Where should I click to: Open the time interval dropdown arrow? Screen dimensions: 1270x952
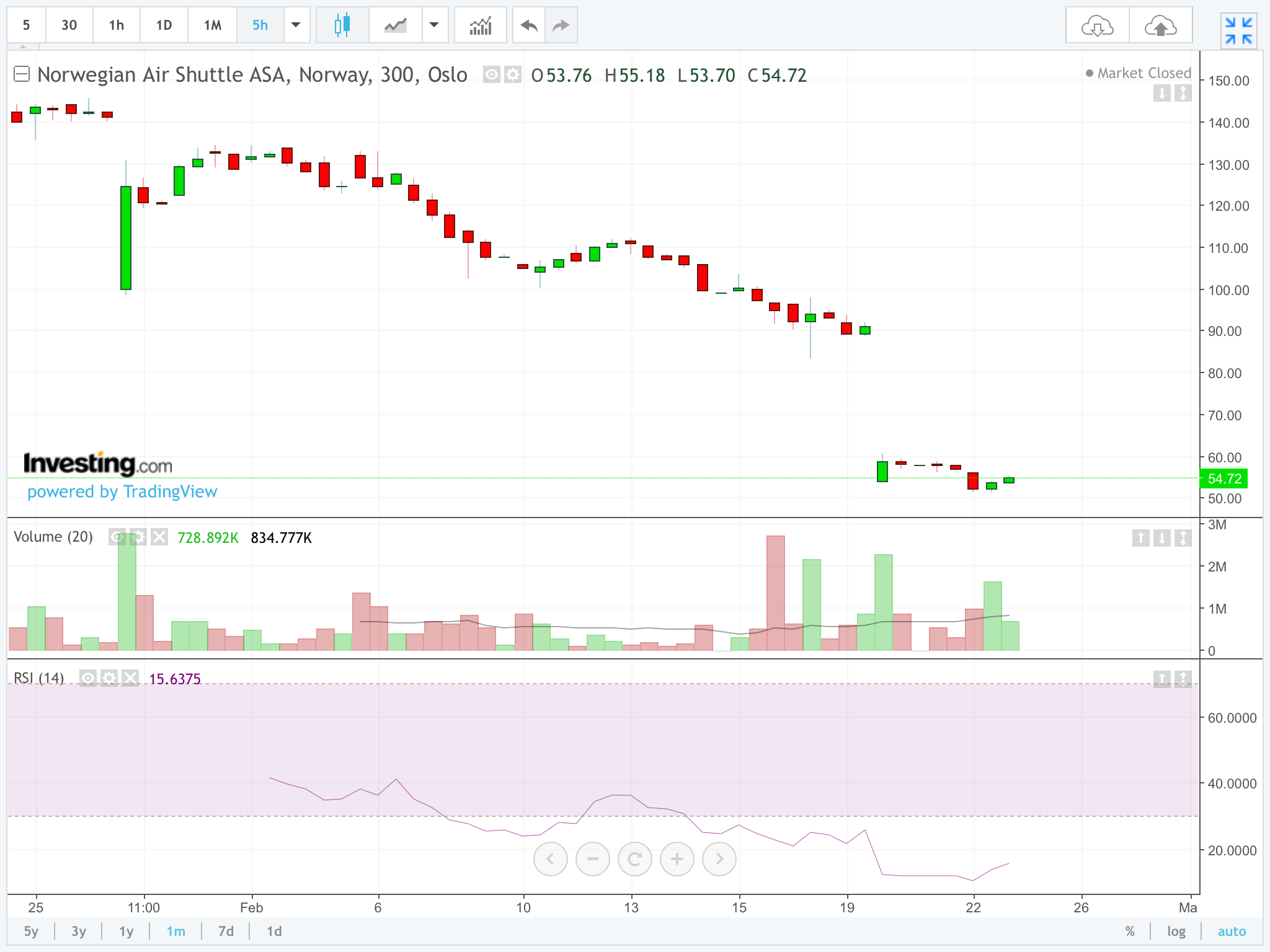296,25
